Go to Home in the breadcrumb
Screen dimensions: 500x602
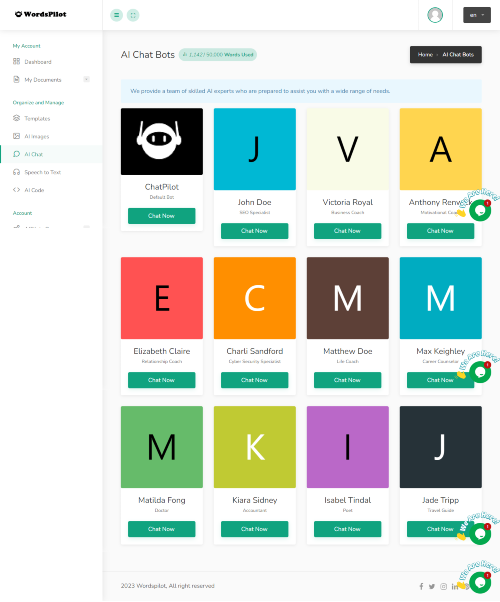click(425, 55)
